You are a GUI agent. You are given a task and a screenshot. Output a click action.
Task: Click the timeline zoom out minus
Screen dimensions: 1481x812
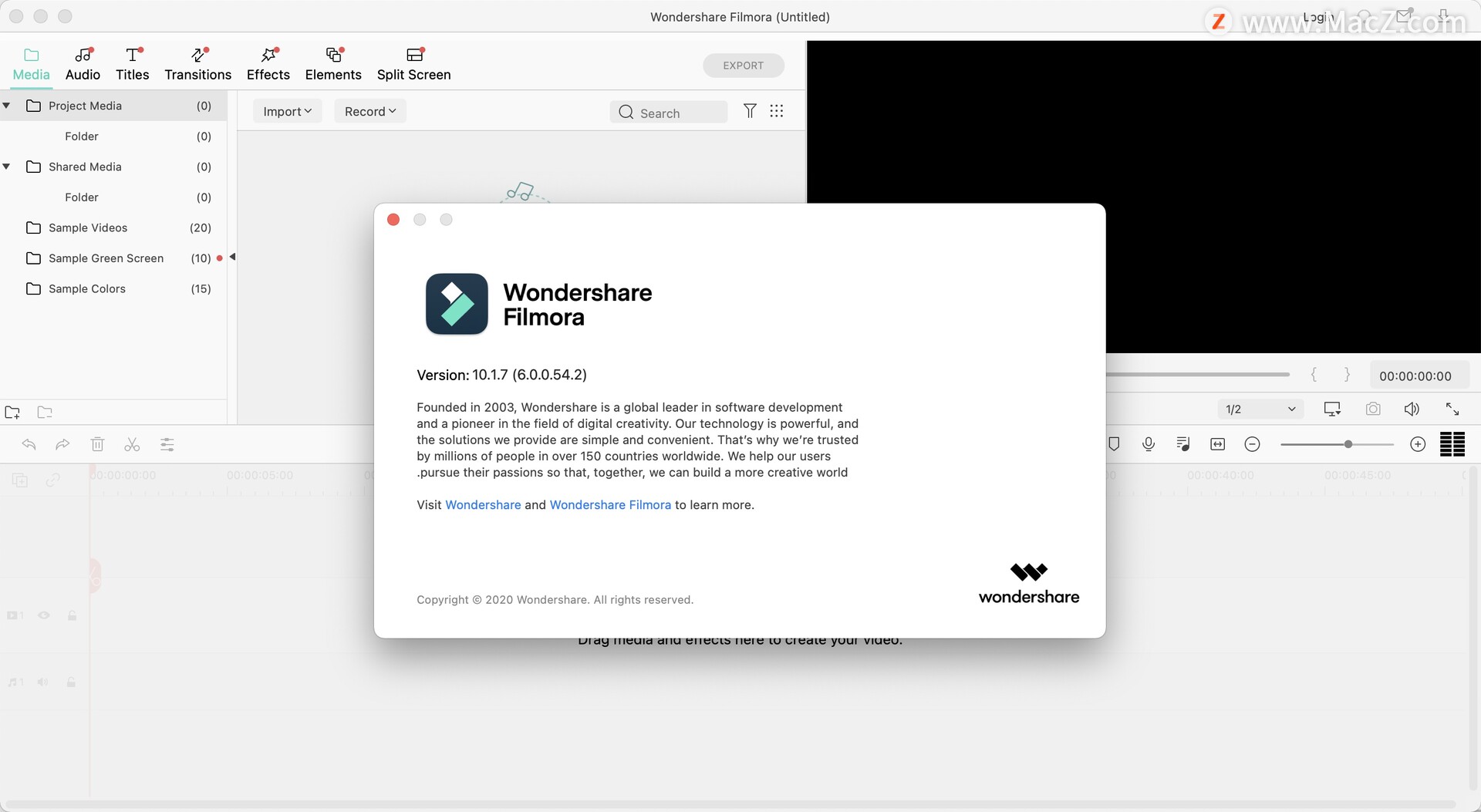(1252, 444)
